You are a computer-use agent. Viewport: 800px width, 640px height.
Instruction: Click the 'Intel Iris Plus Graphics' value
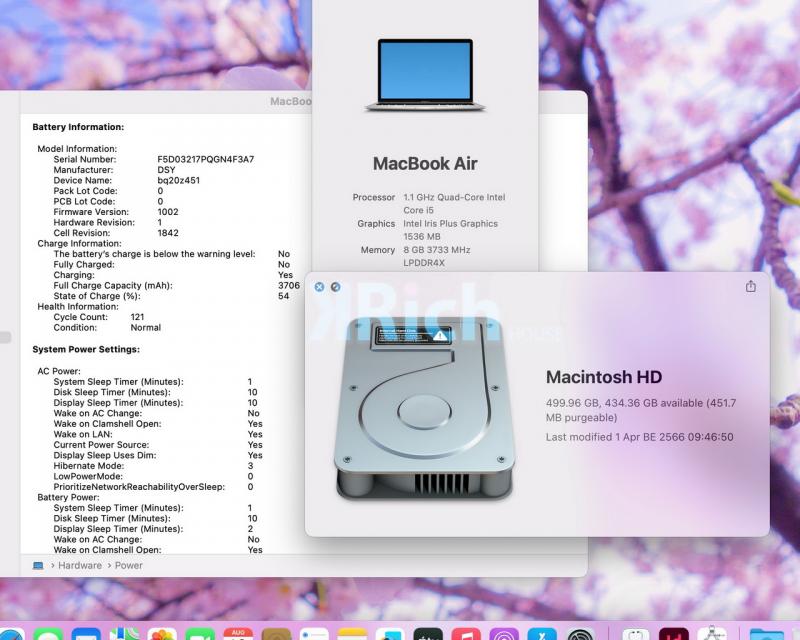tap(451, 224)
